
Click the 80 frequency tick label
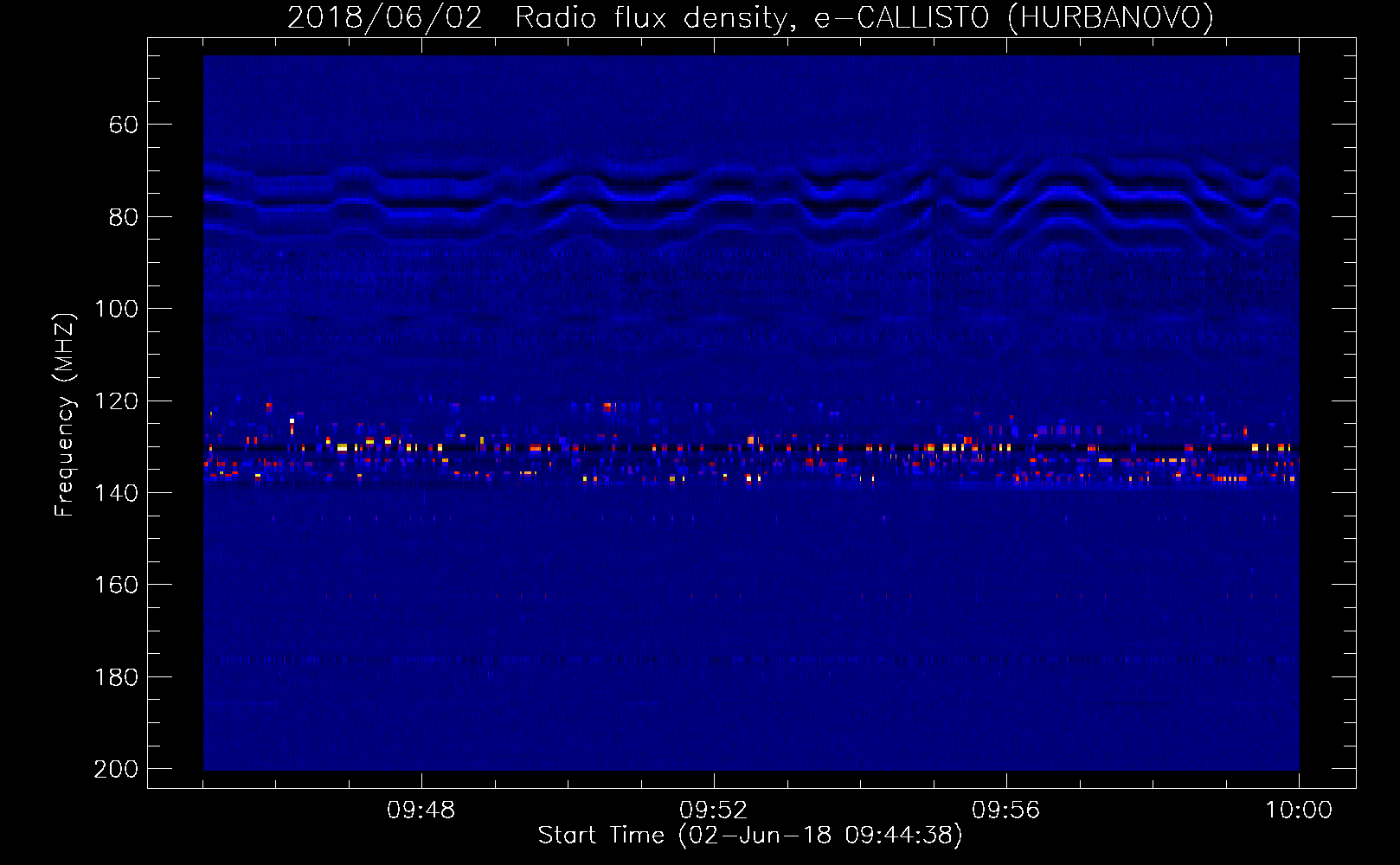click(x=124, y=217)
